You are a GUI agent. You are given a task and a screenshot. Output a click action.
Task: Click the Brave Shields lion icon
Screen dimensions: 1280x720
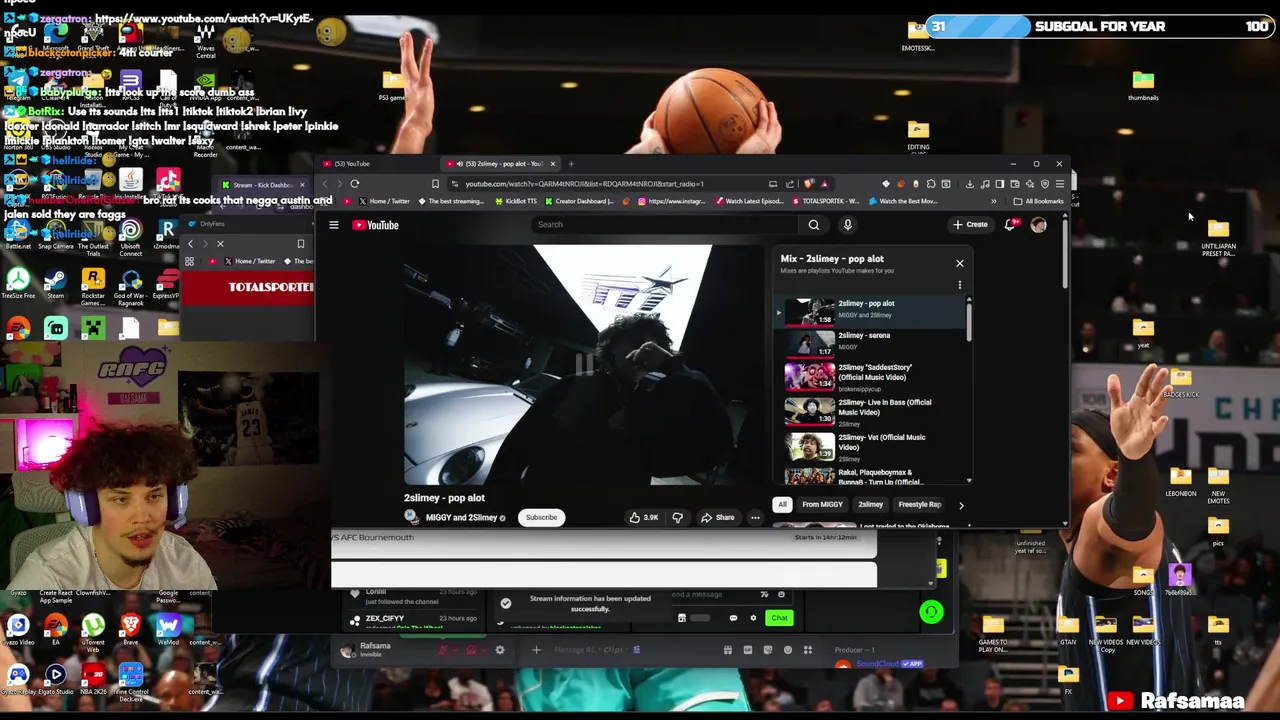coord(809,184)
